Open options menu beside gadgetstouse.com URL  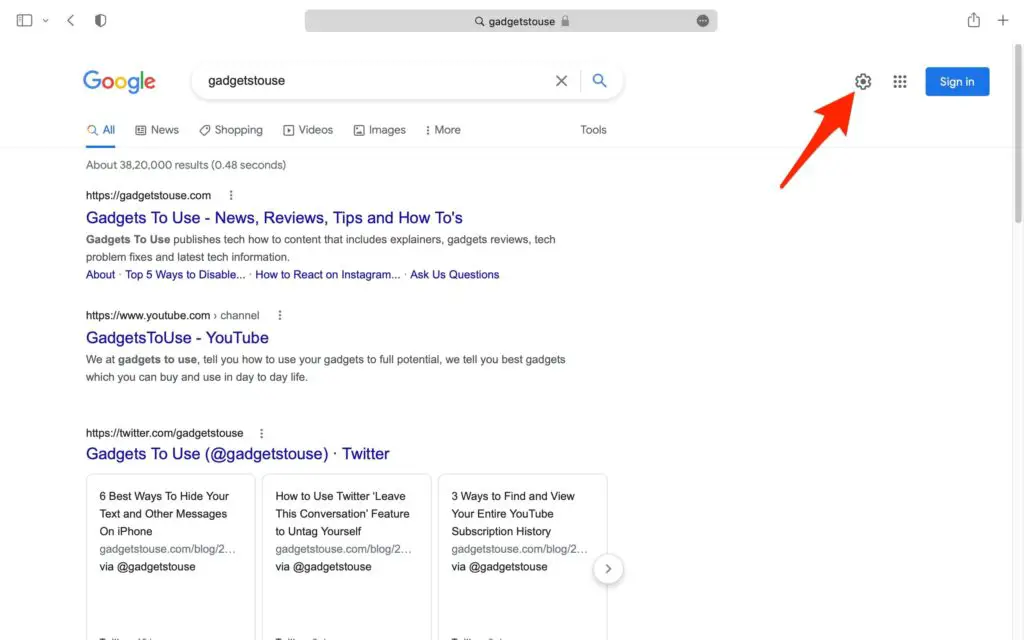point(231,195)
